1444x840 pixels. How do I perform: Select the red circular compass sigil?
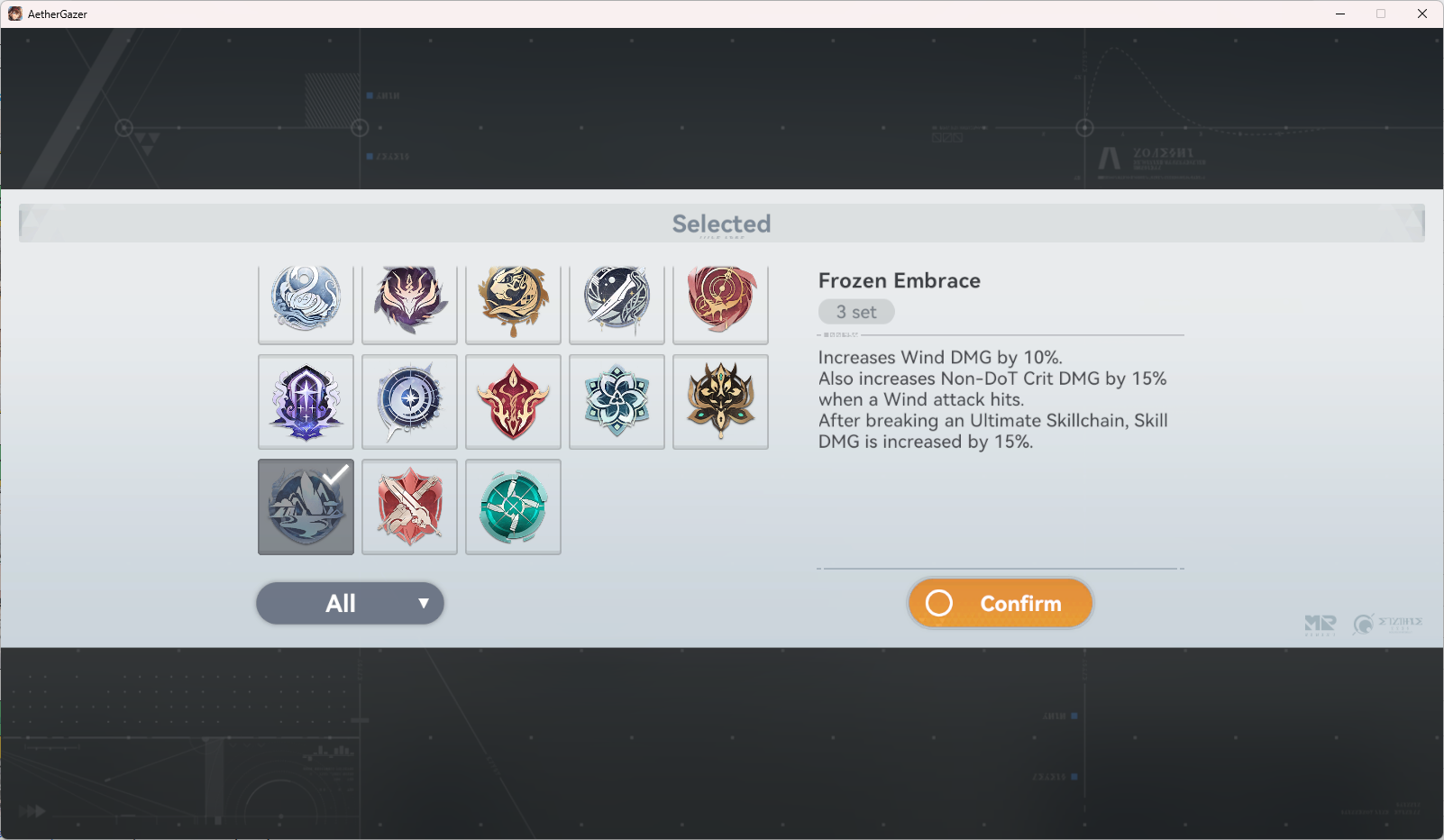click(x=720, y=305)
